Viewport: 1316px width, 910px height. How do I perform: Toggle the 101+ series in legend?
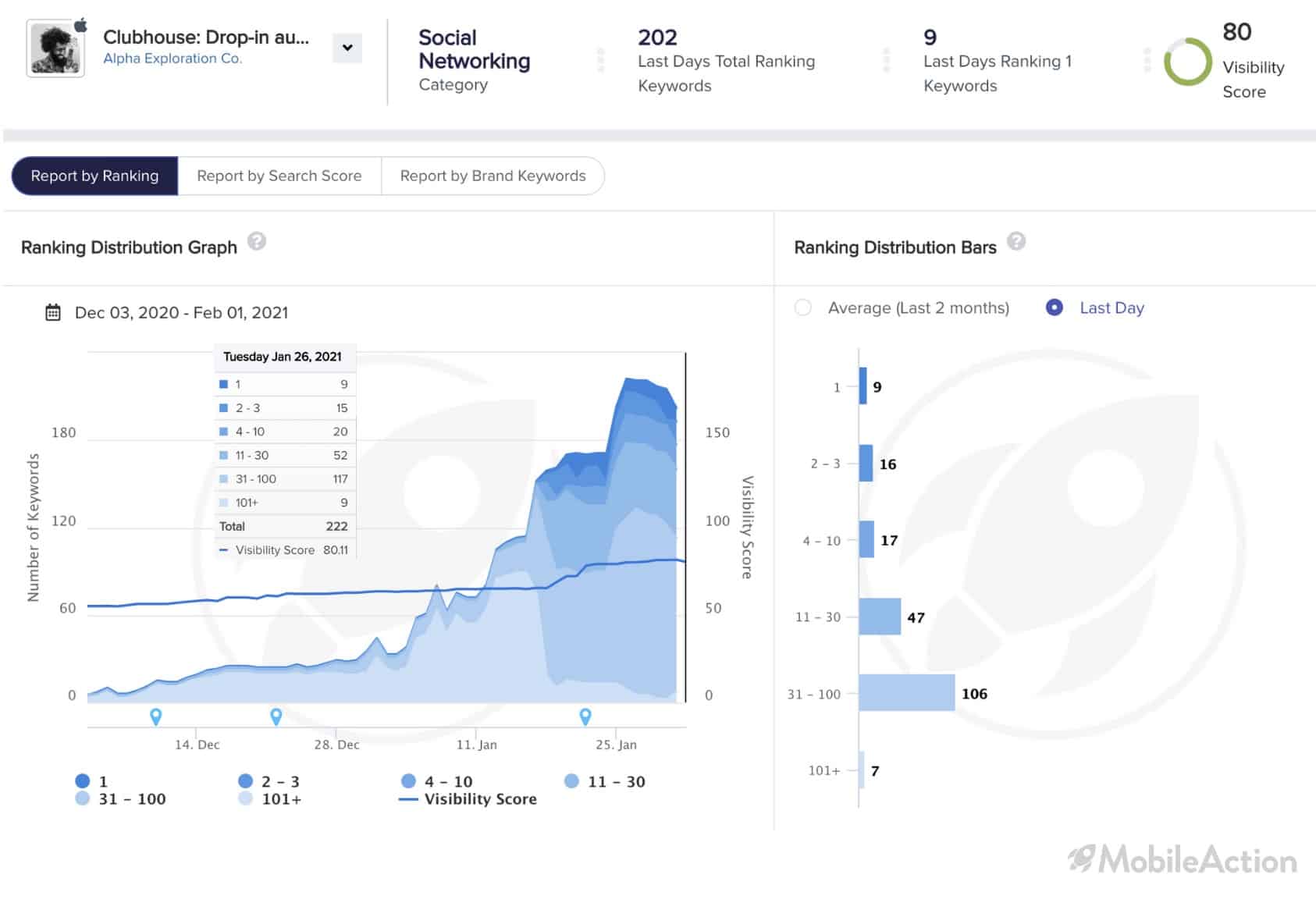tap(270, 798)
